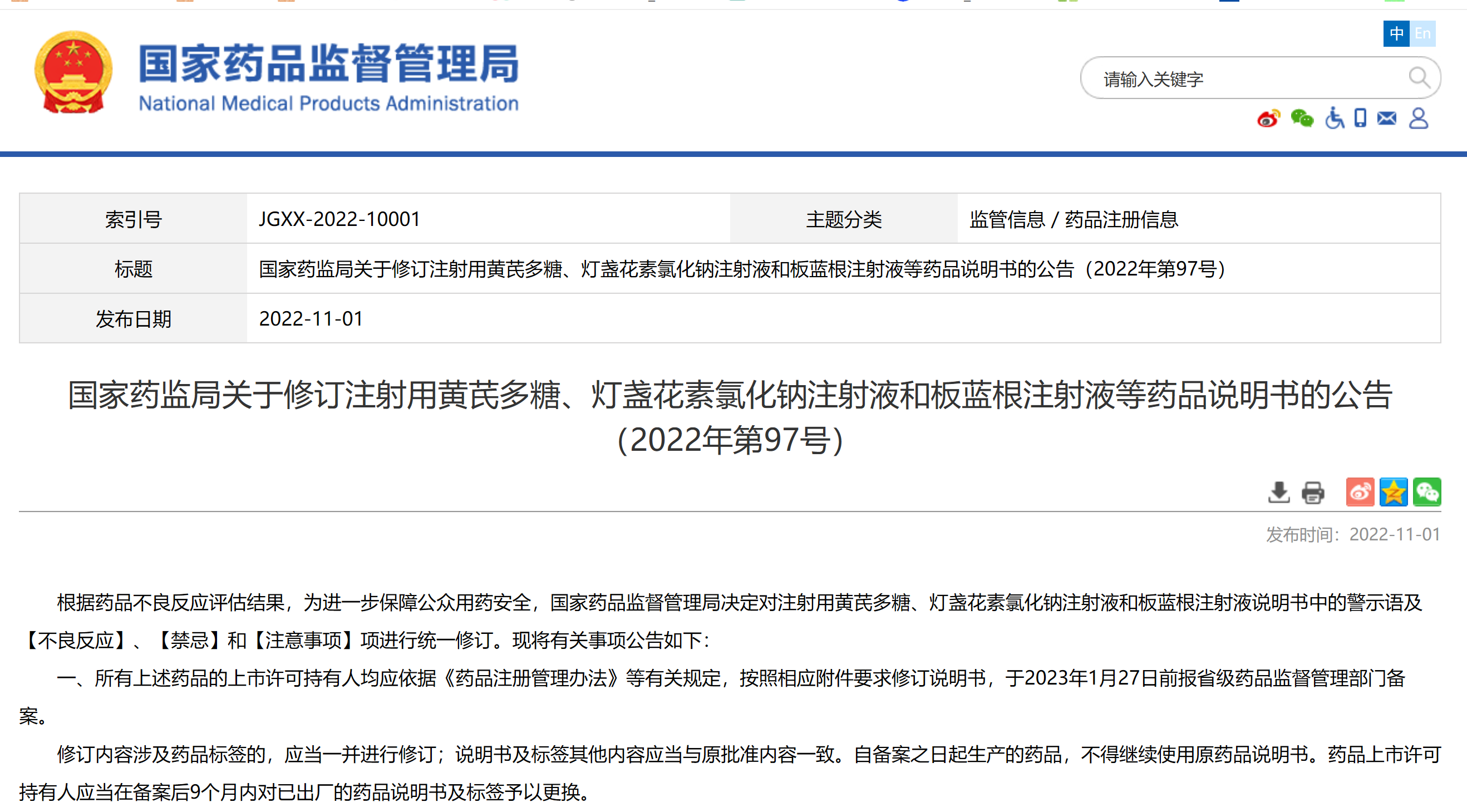Switch language to Chinese (中)

pos(1396,33)
